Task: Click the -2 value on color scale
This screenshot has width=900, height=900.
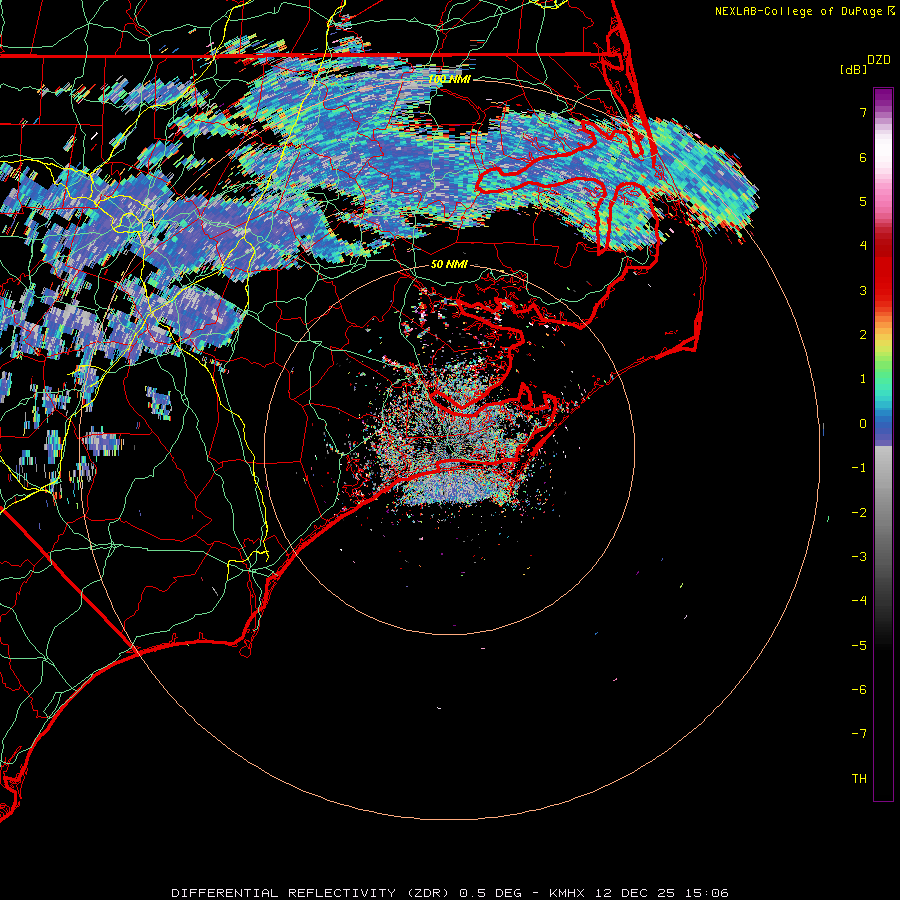Action: coord(859,513)
